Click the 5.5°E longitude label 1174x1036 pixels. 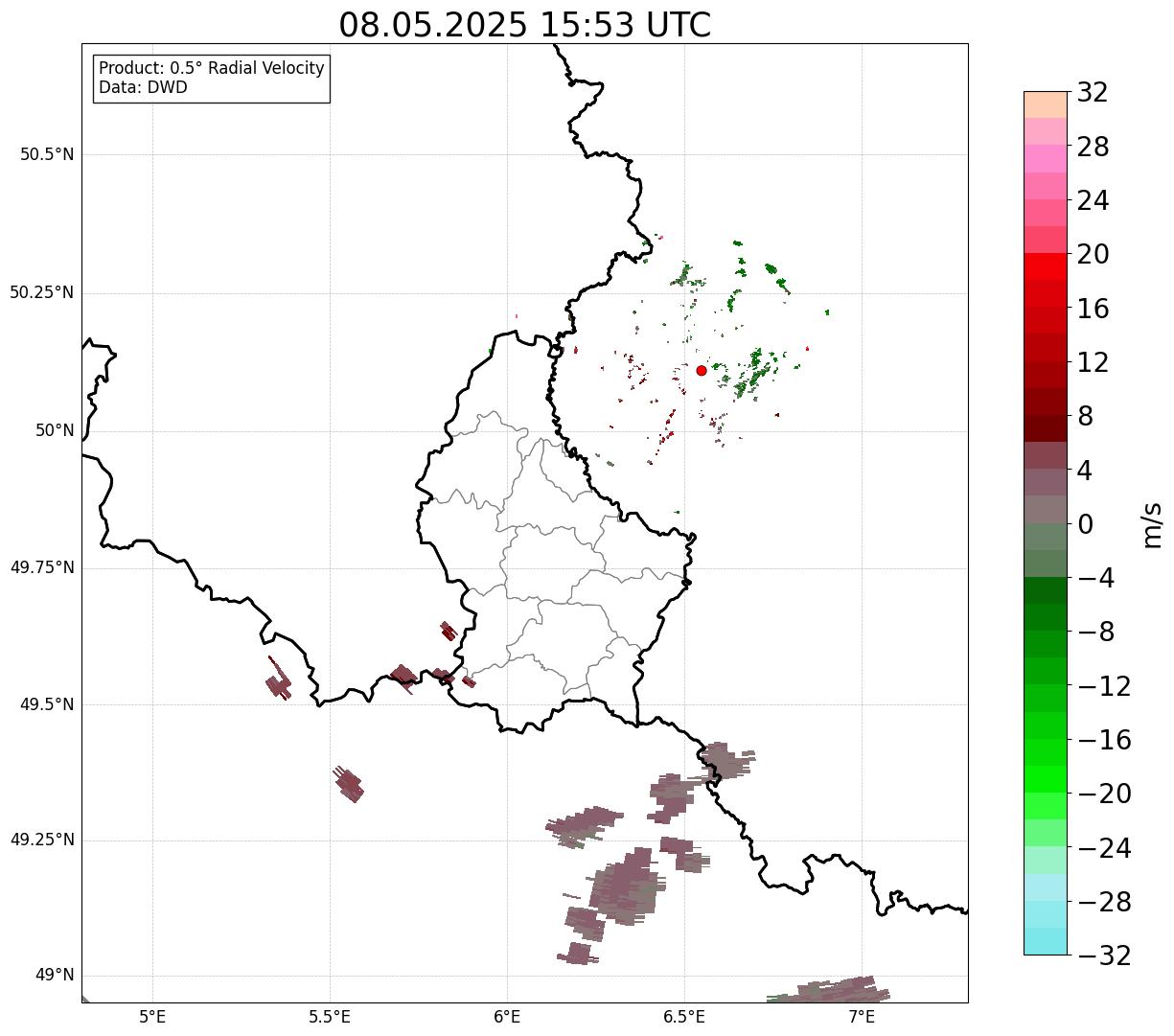(x=330, y=1017)
